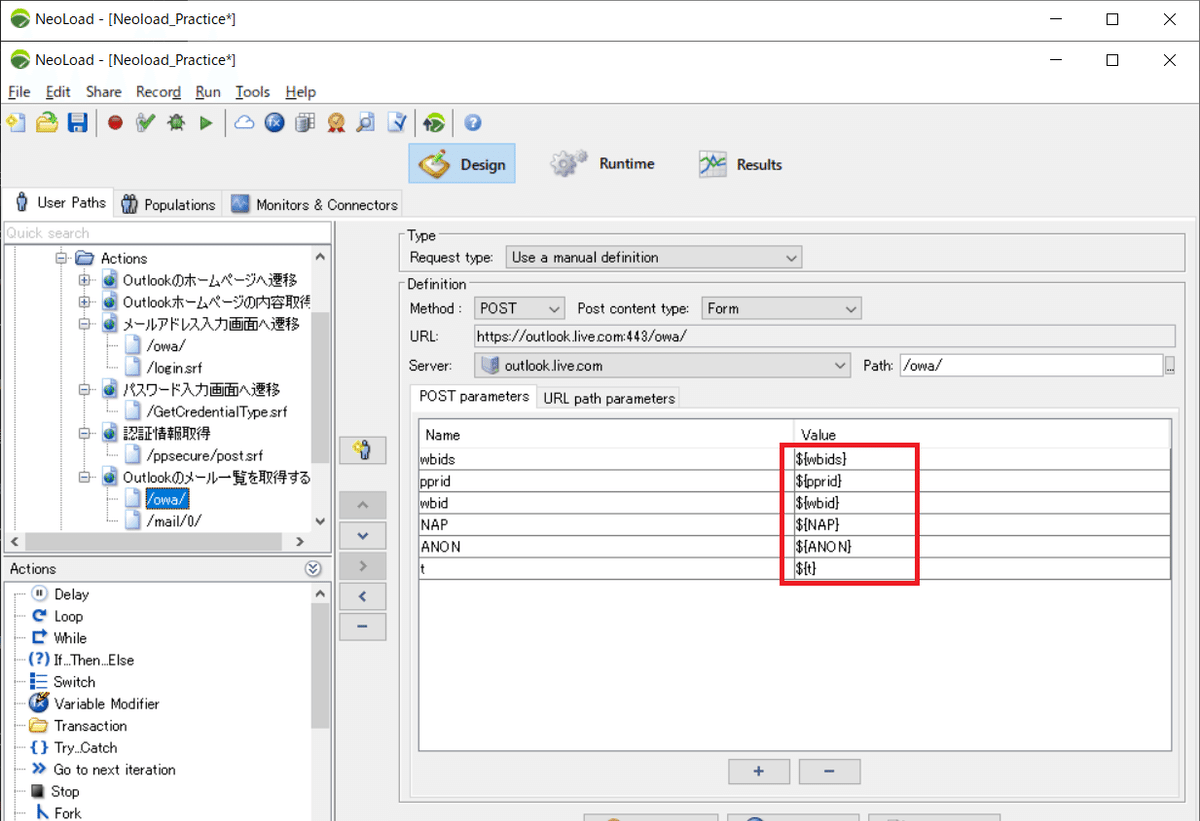Collapse the Actions palette with double chevron
The height and width of the screenshot is (821, 1200).
[313, 569]
